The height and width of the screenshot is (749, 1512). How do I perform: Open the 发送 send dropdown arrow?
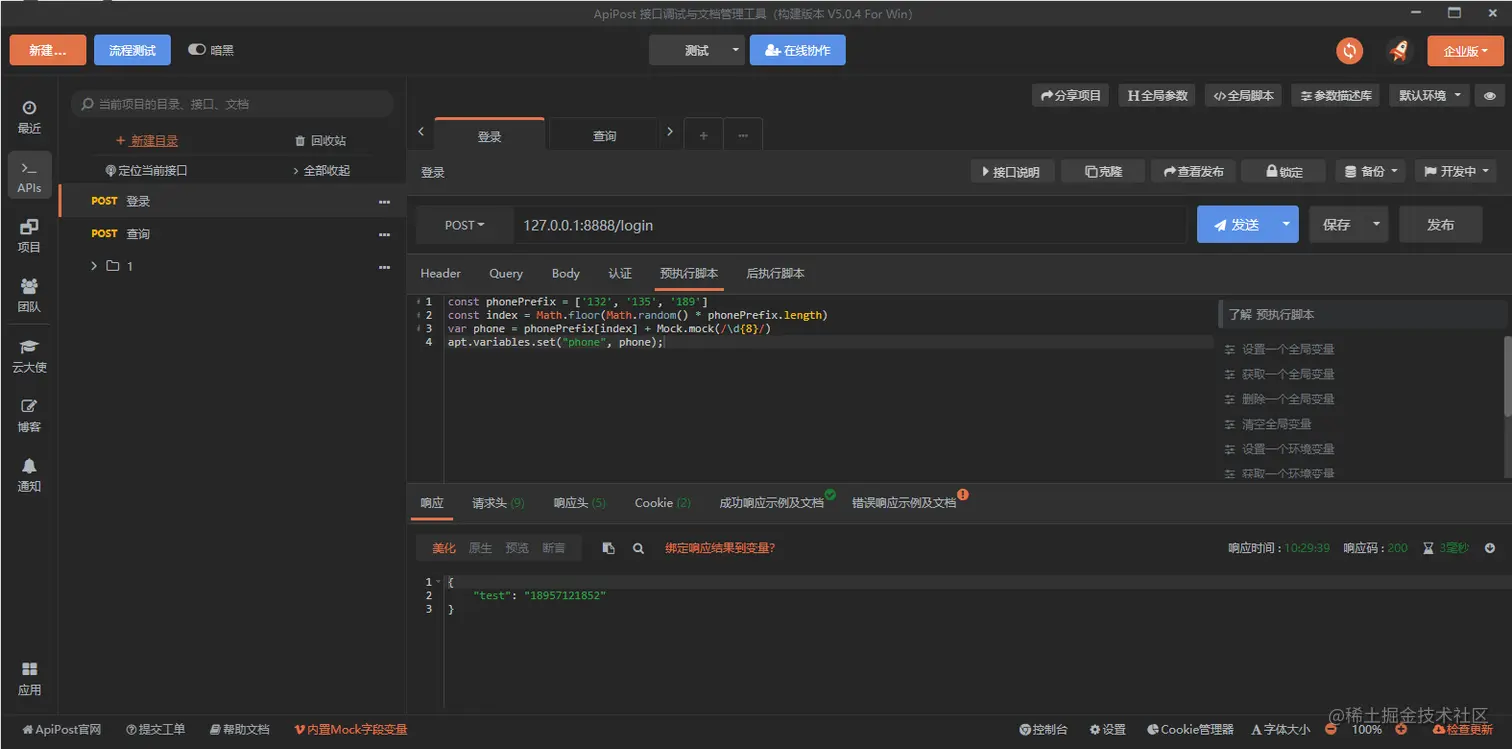[1286, 225]
